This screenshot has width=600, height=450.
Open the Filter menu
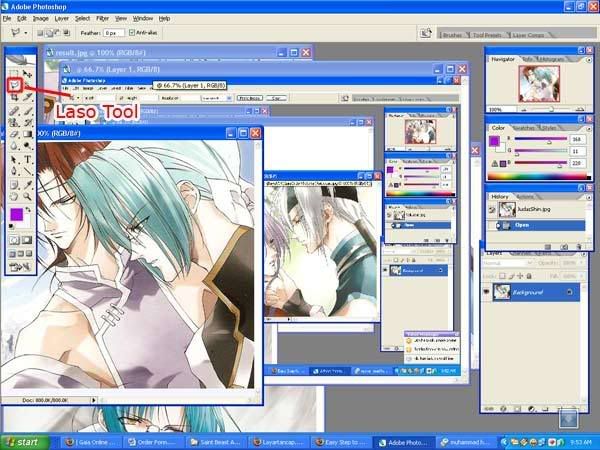pos(103,18)
